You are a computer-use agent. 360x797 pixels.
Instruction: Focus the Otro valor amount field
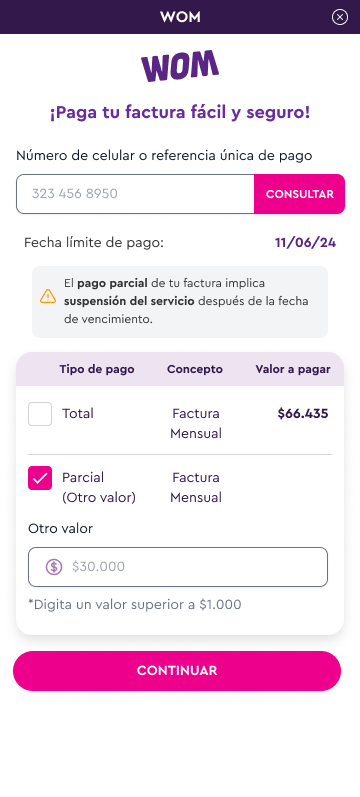coord(178,567)
